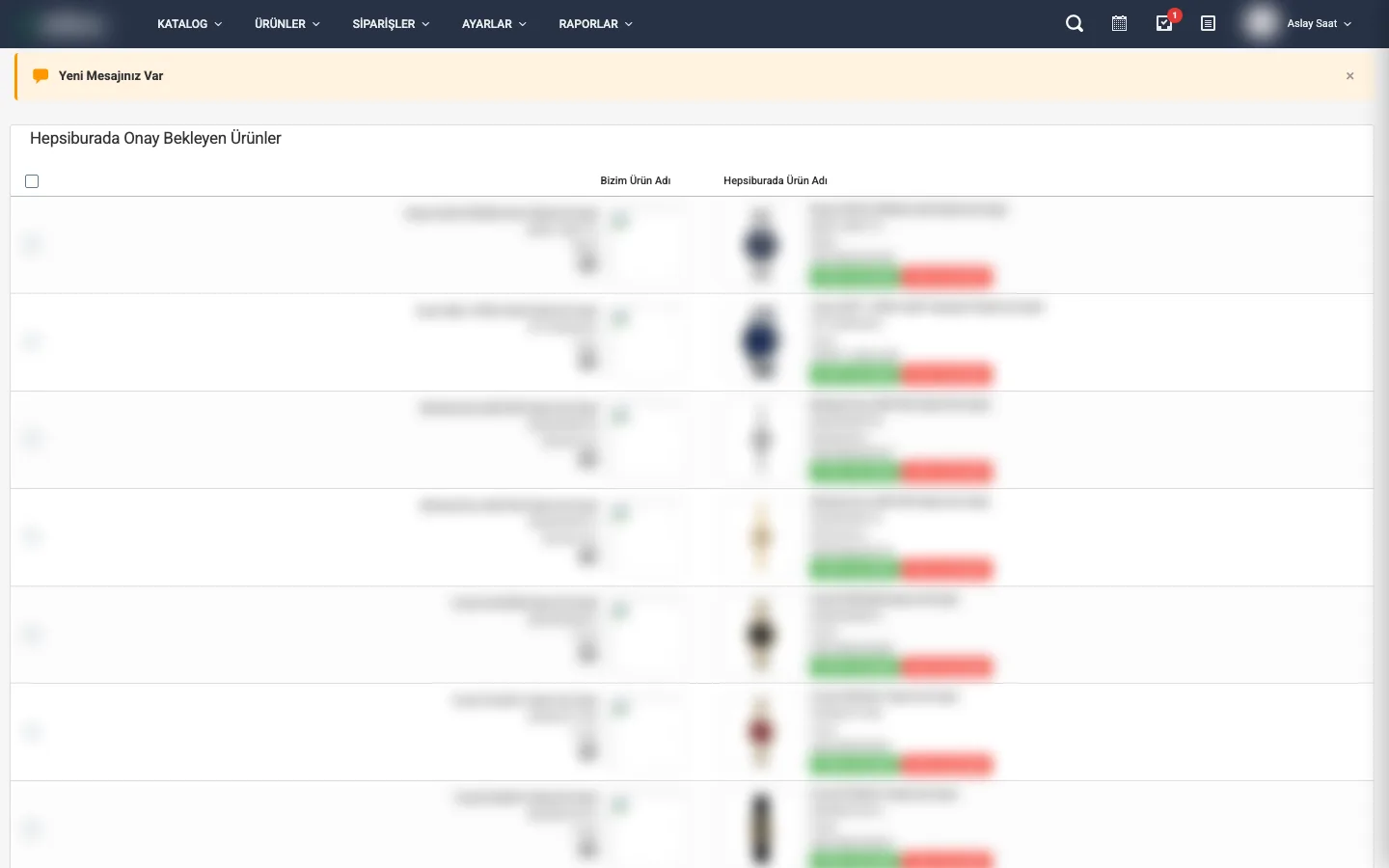Image resolution: width=1389 pixels, height=868 pixels.
Task: Open the document list icon in header
Action: click(x=1208, y=24)
